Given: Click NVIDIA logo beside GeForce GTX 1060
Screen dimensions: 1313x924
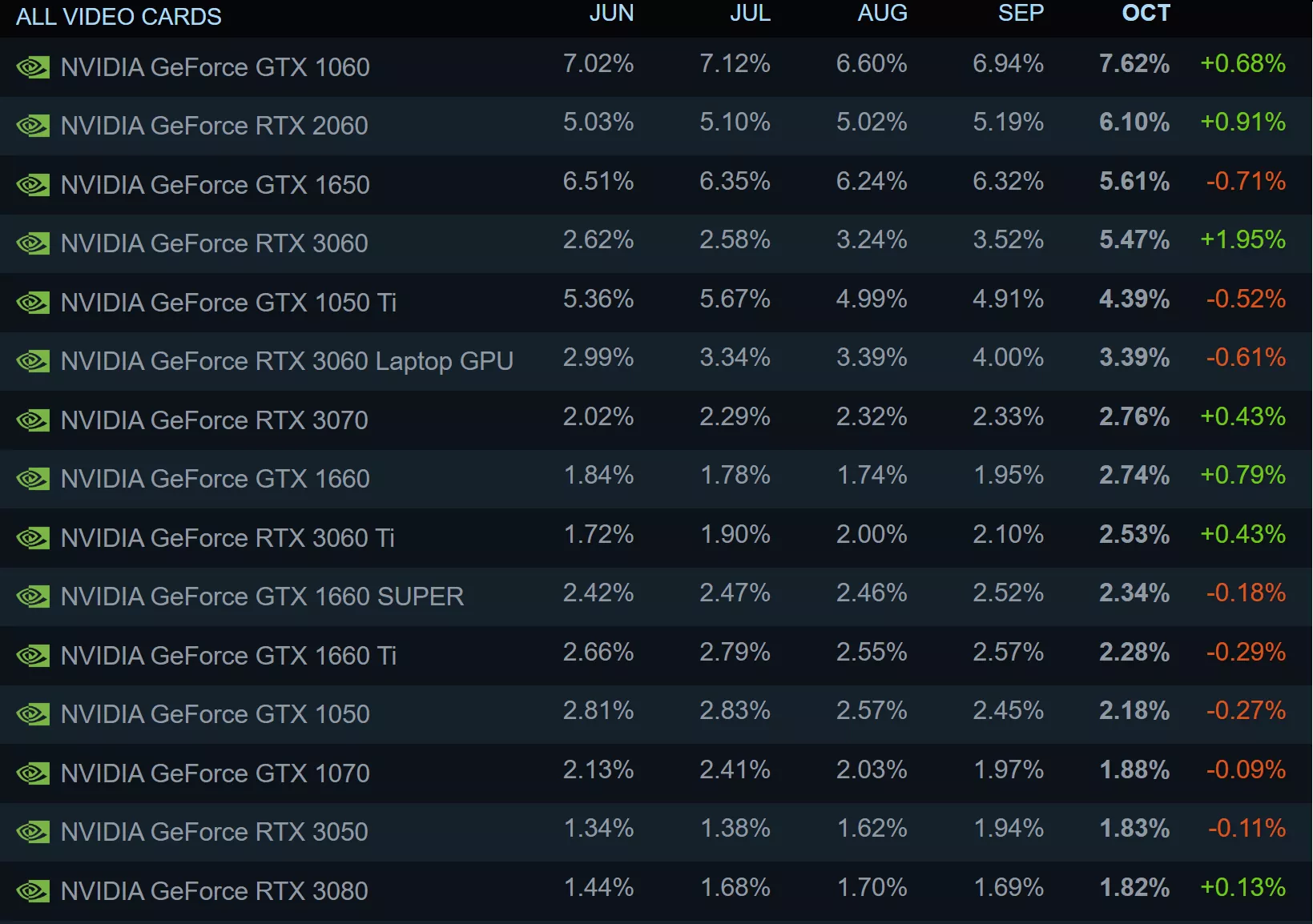Looking at the screenshot, I should [x=33, y=67].
